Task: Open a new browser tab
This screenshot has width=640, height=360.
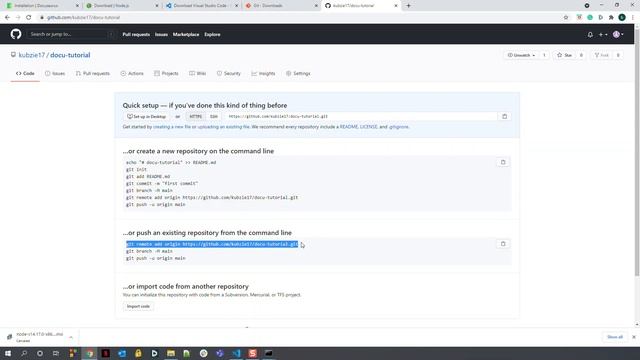Action: (x=408, y=6)
